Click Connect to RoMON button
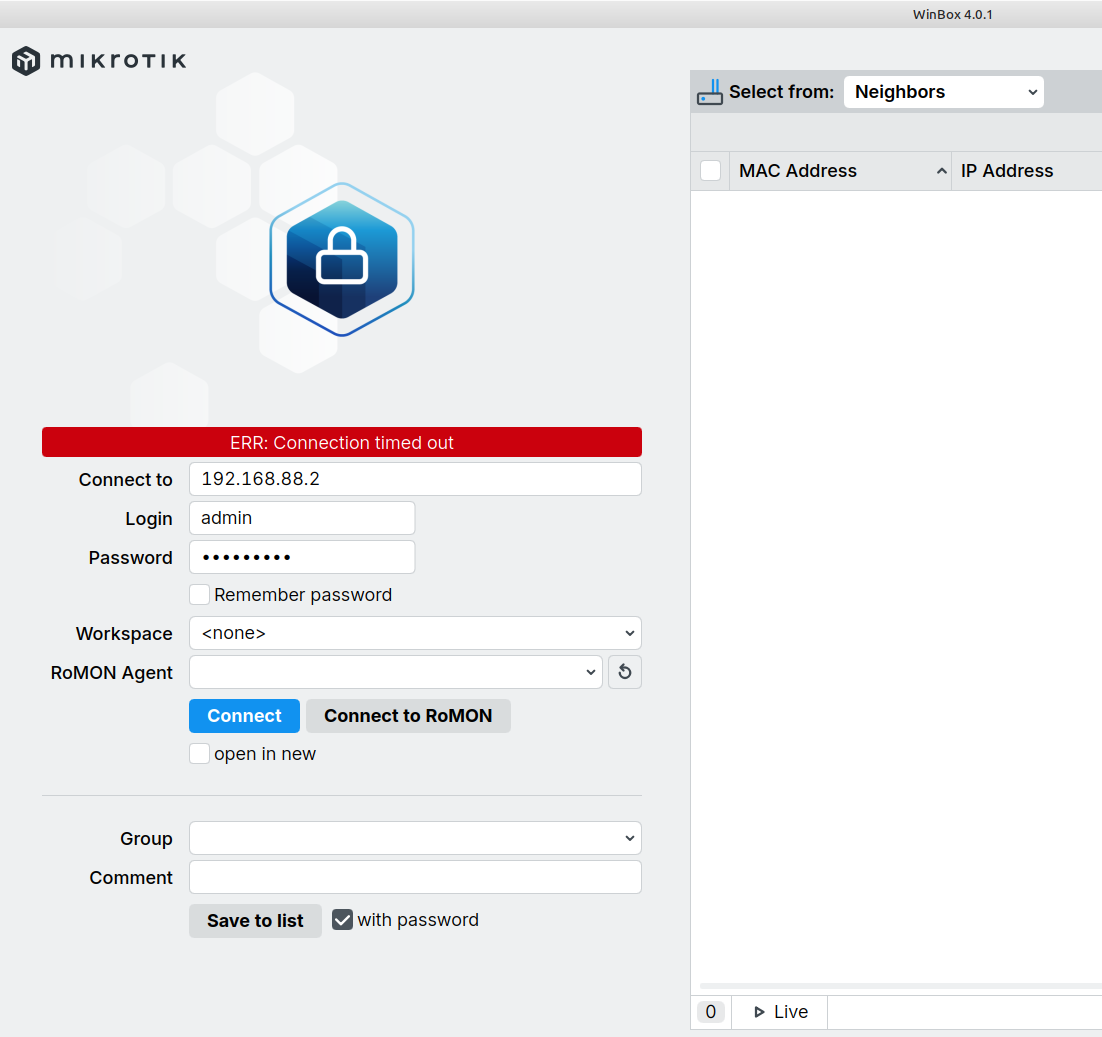This screenshot has width=1102, height=1037. coord(408,716)
